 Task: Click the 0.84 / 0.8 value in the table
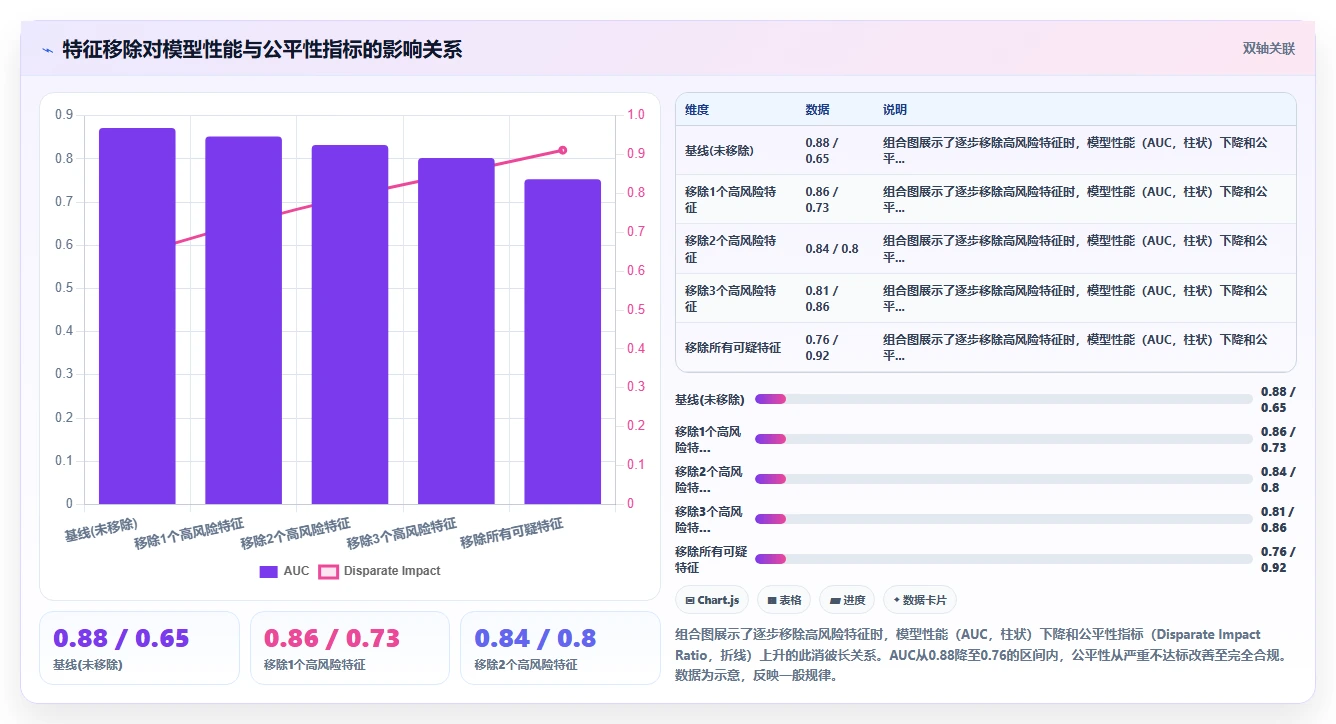(832, 249)
